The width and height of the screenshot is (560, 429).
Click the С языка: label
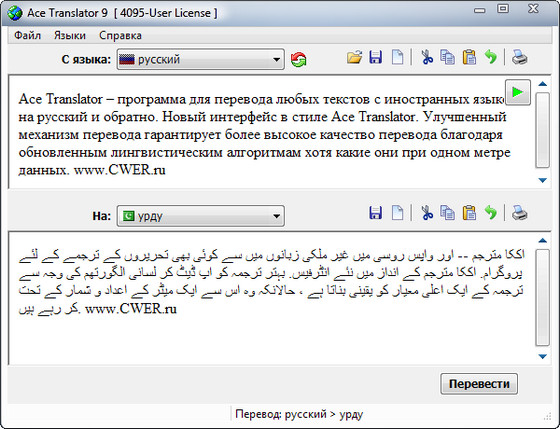tap(86, 59)
